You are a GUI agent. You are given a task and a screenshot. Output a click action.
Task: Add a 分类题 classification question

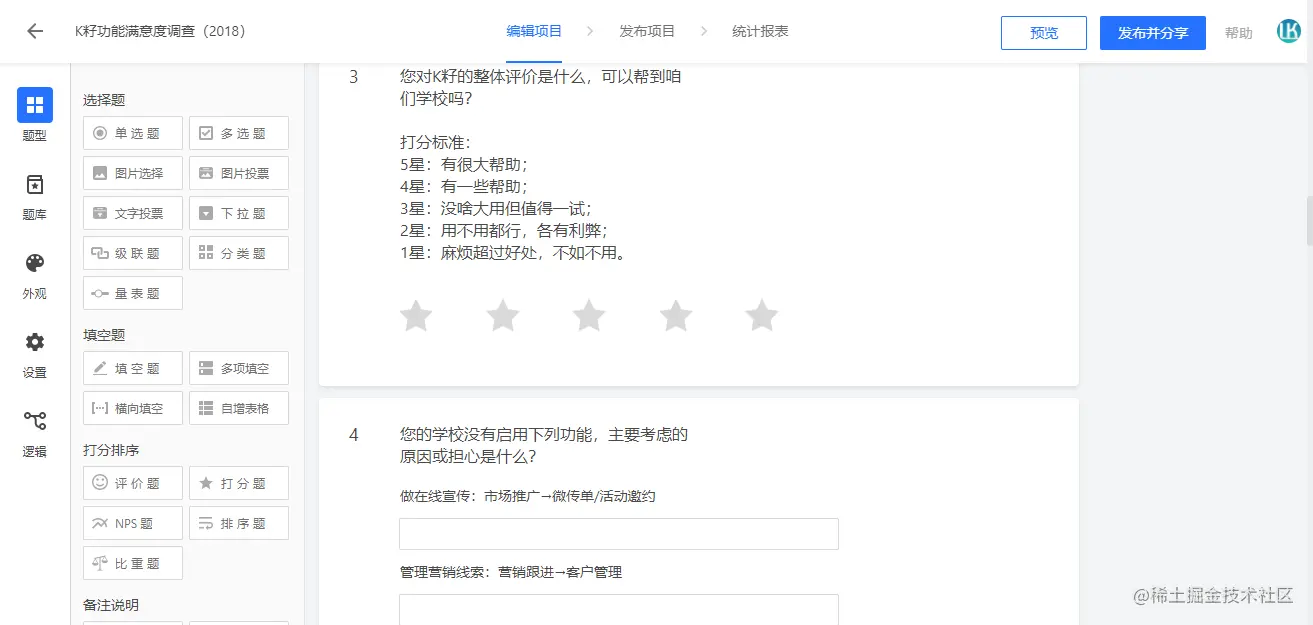(x=239, y=253)
